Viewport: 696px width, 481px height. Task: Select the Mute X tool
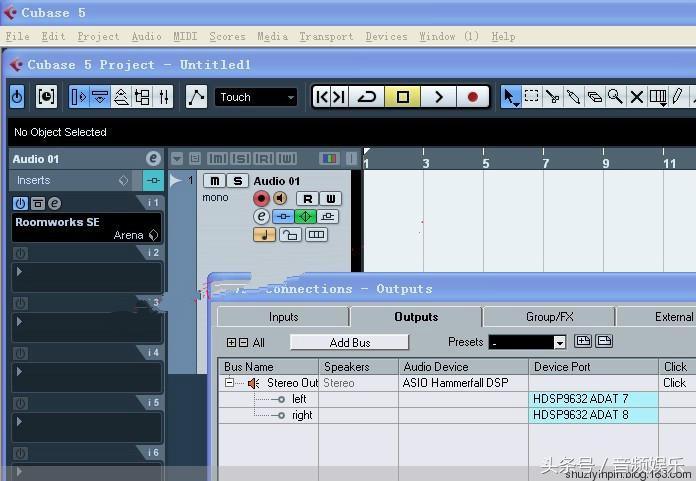click(637, 96)
